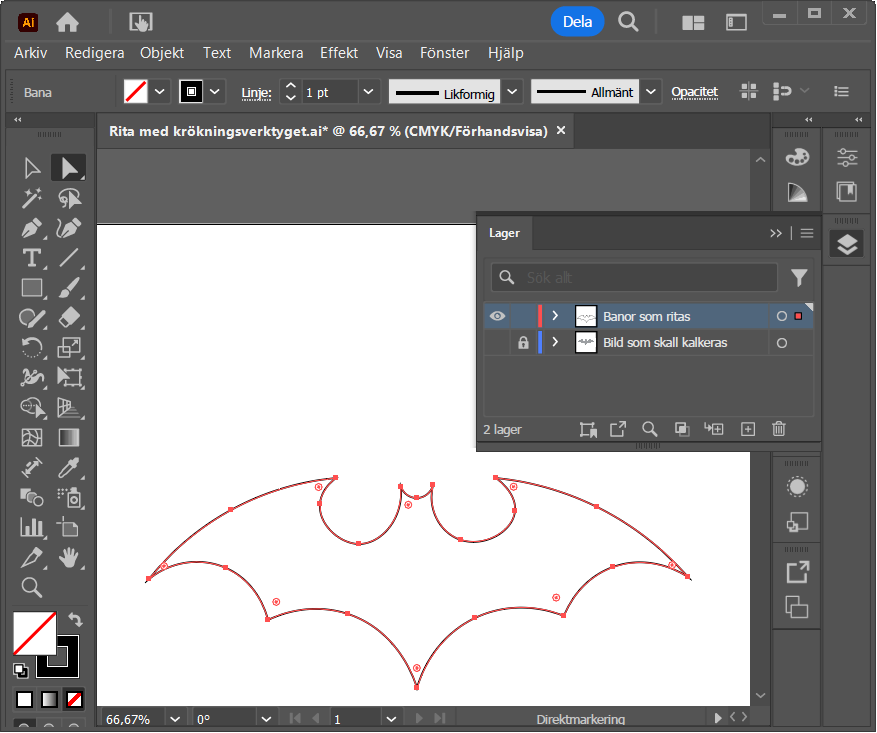877x733 pixels.
Task: Activate the Zoom tool in toolbar
Action: pyautogui.click(x=32, y=587)
